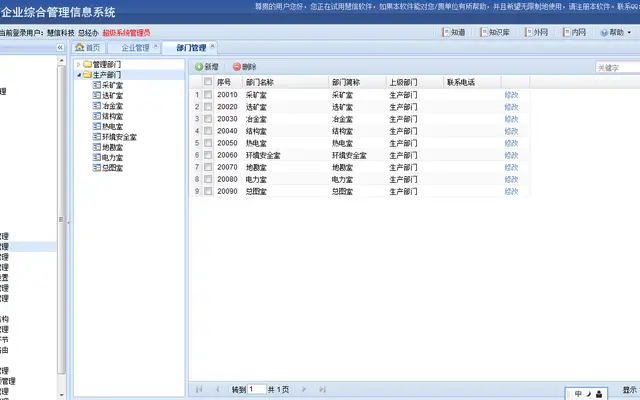Click the 总图室 tree node icon
This screenshot has height=400, width=640.
point(97,168)
